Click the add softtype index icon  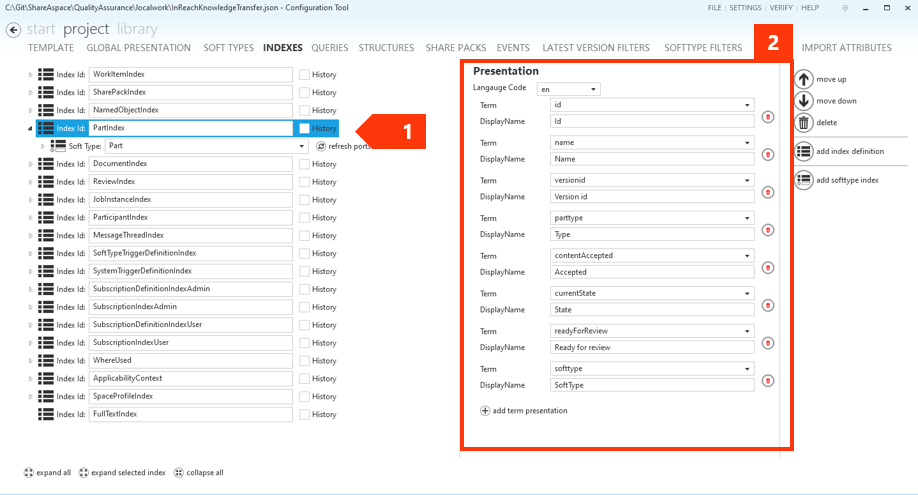tap(804, 180)
